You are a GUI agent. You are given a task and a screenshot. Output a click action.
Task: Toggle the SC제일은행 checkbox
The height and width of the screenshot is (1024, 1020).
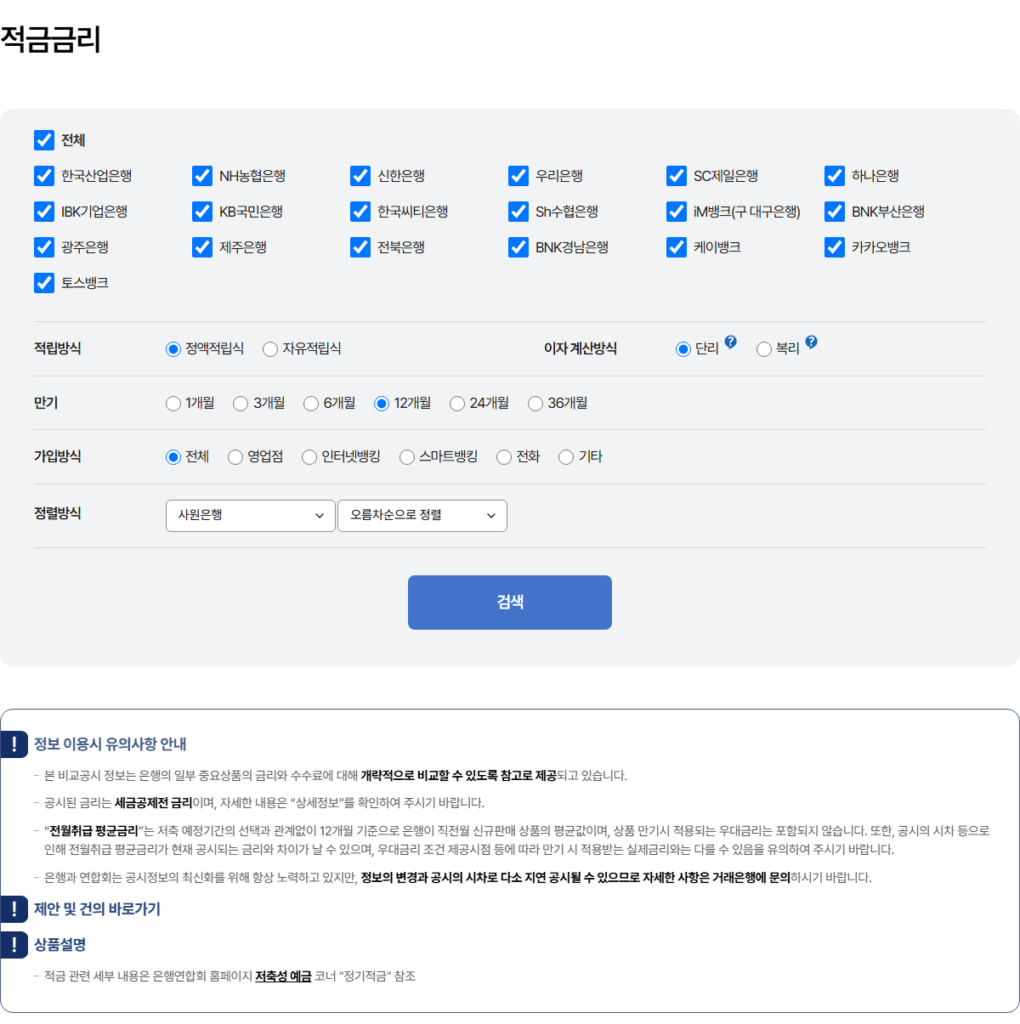click(x=676, y=176)
